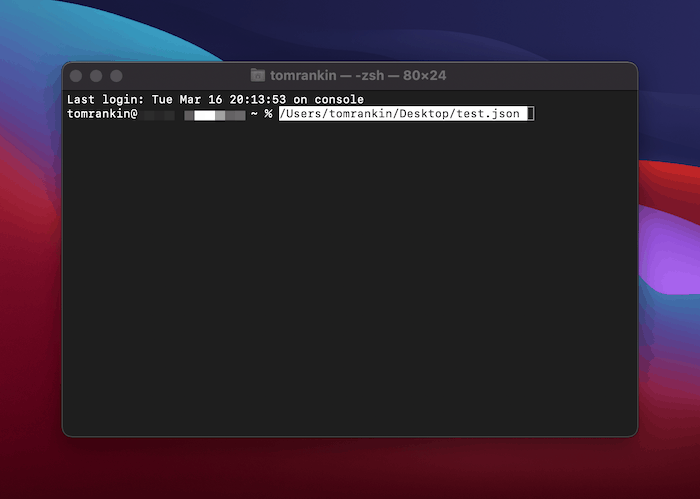This screenshot has width=700, height=499.
Task: Click the "Last login: Tue Mar 16 20:13:53" line
Action: (215, 99)
